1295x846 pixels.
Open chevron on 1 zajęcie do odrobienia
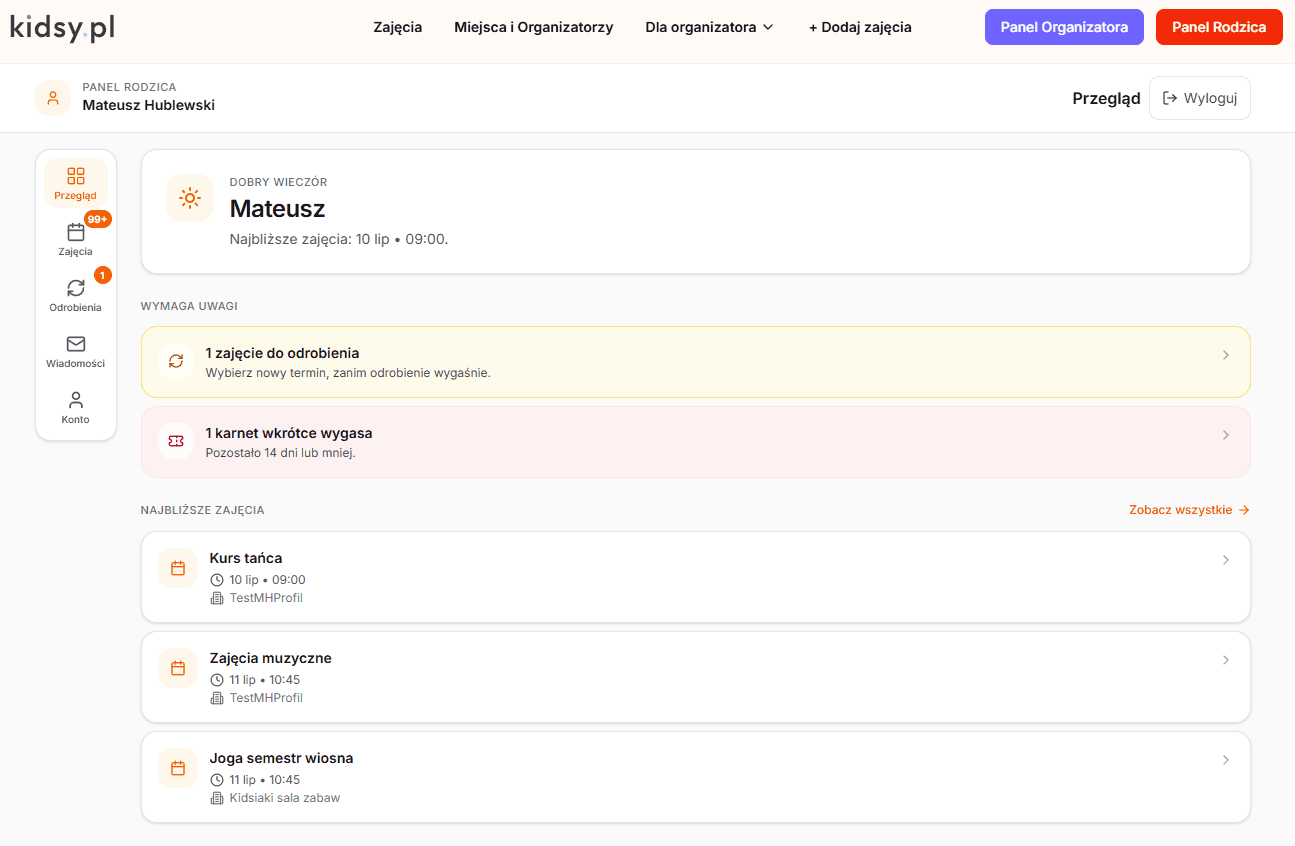(x=1226, y=355)
